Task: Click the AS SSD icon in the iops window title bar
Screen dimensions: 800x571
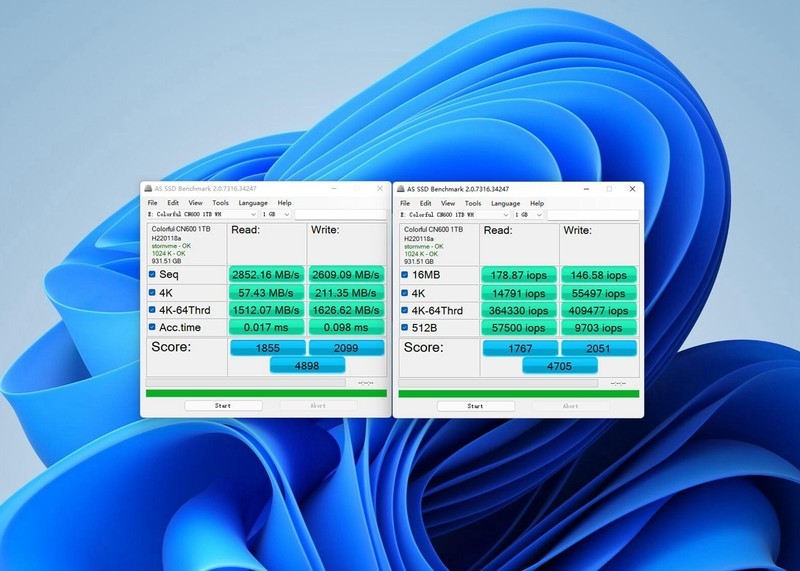Action: pos(400,188)
